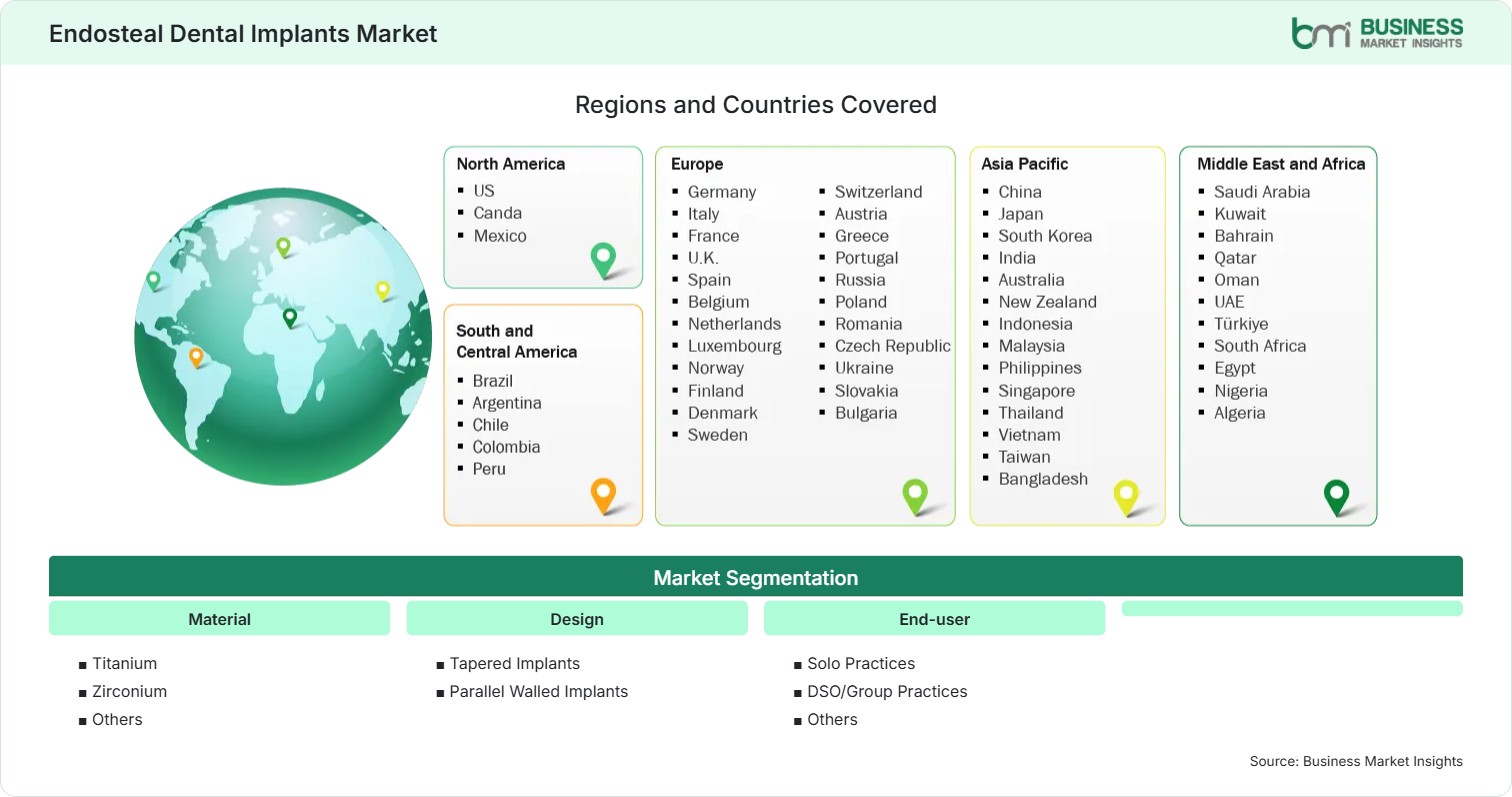The height and width of the screenshot is (797, 1512).
Task: Click DSO/Group Practices entry
Action: [887, 691]
